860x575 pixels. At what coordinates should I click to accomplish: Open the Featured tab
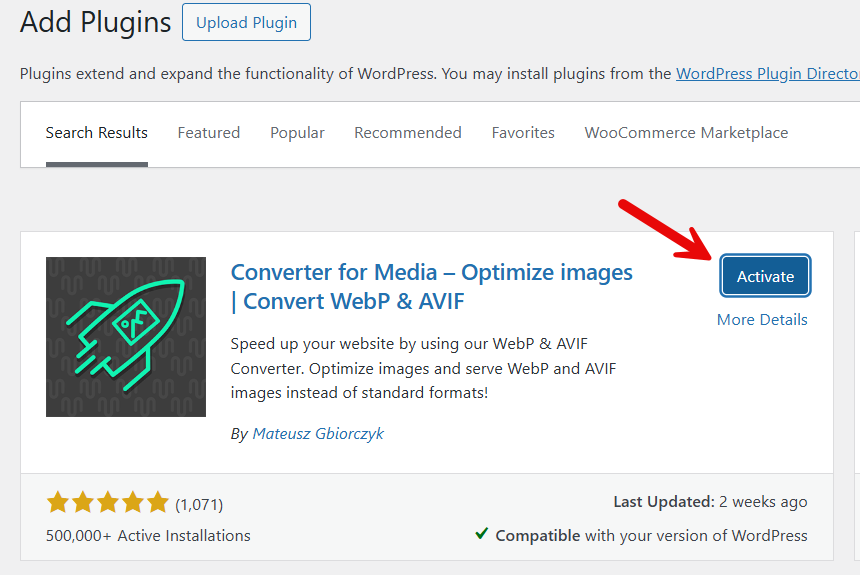tap(208, 133)
